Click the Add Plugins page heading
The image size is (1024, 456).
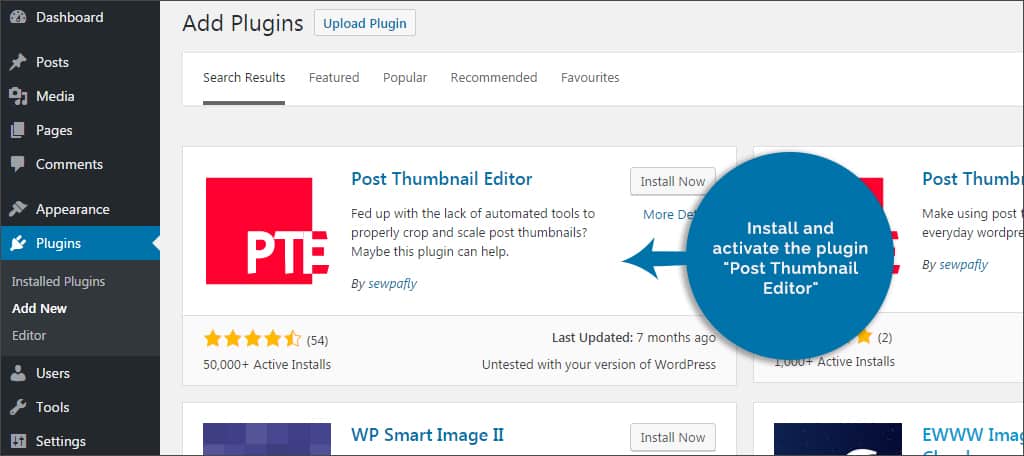coord(243,24)
